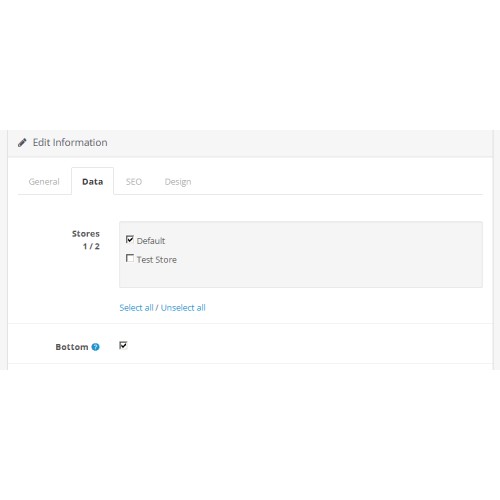
Task: Enable the Test Store checkbox
Action: (x=130, y=258)
